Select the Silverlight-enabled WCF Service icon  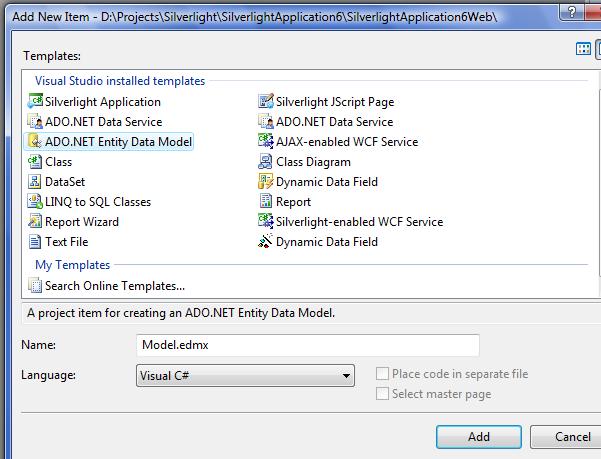(266, 222)
